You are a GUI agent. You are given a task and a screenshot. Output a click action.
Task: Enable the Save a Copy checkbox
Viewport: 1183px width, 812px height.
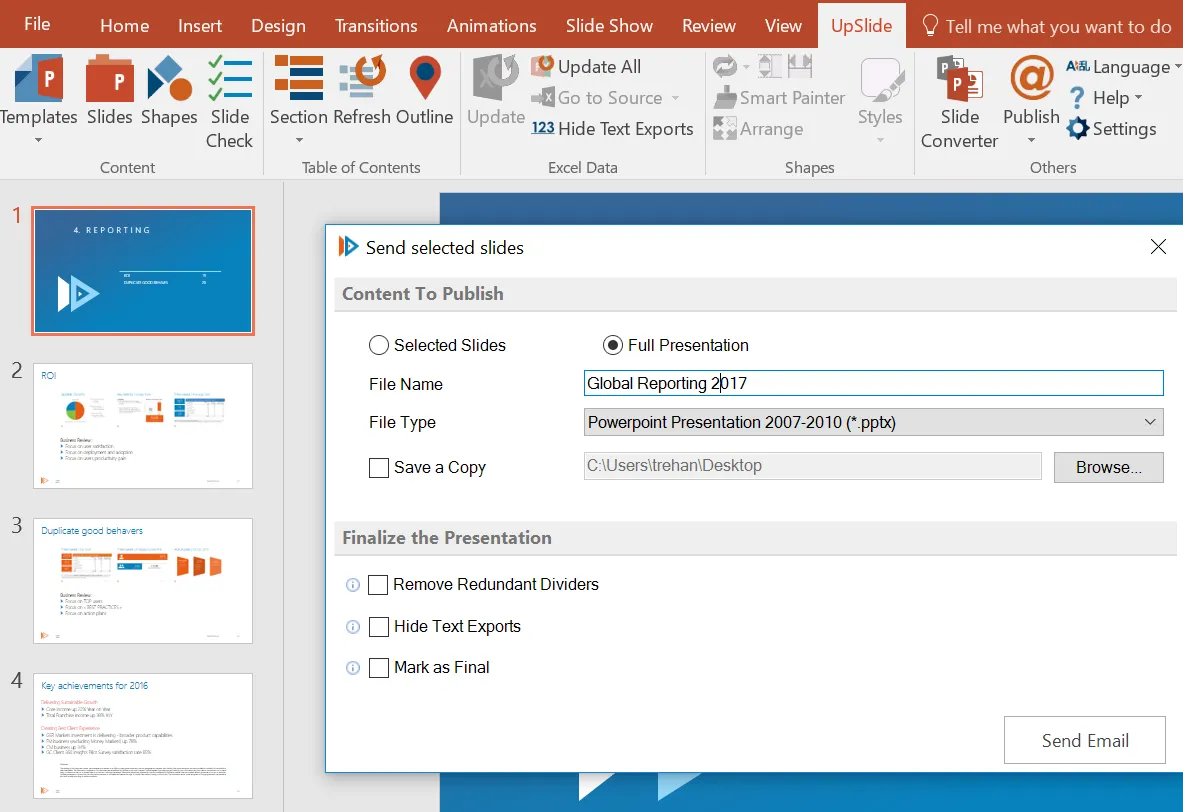coord(378,467)
